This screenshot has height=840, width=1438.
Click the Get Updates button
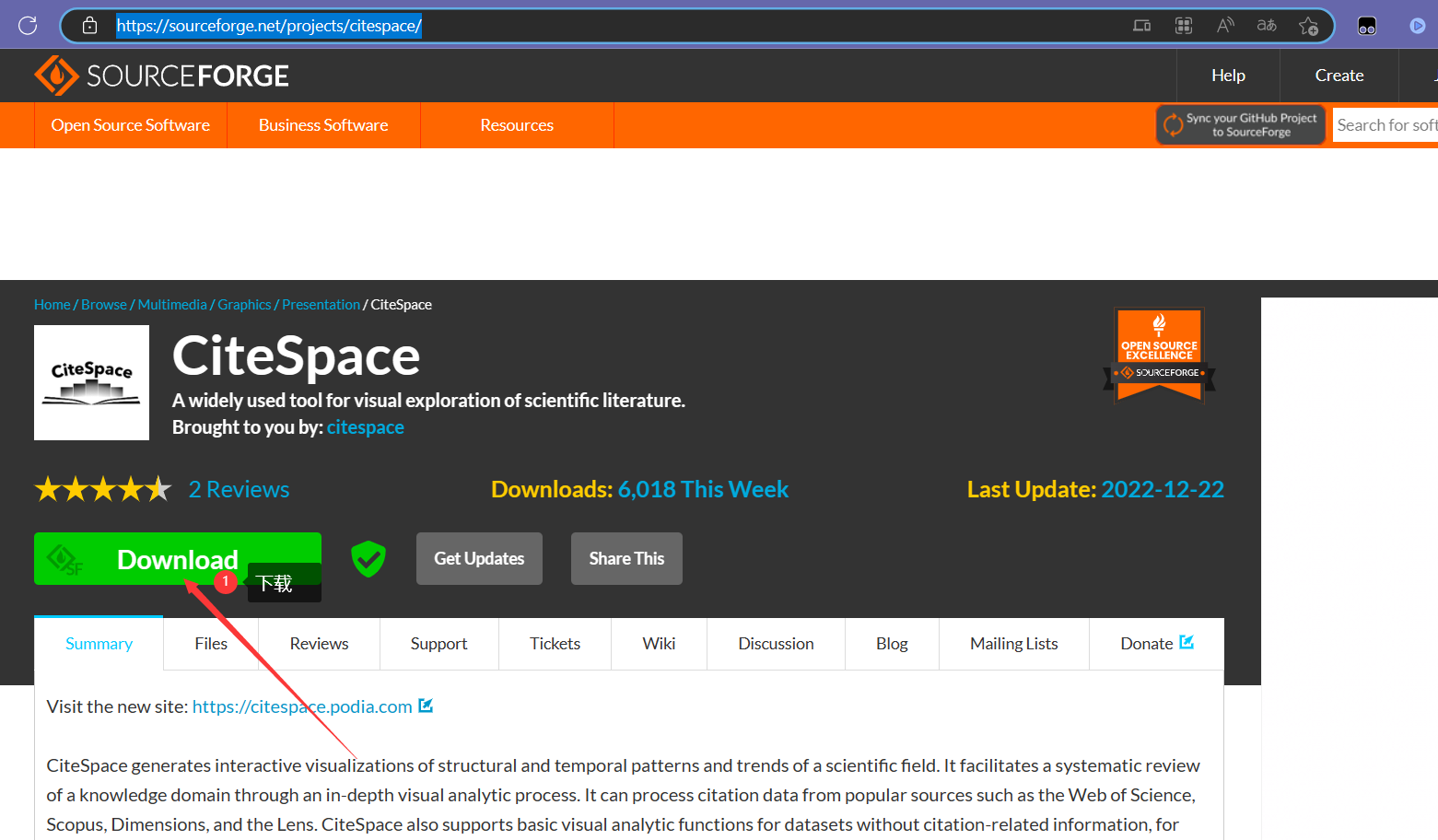tap(479, 558)
